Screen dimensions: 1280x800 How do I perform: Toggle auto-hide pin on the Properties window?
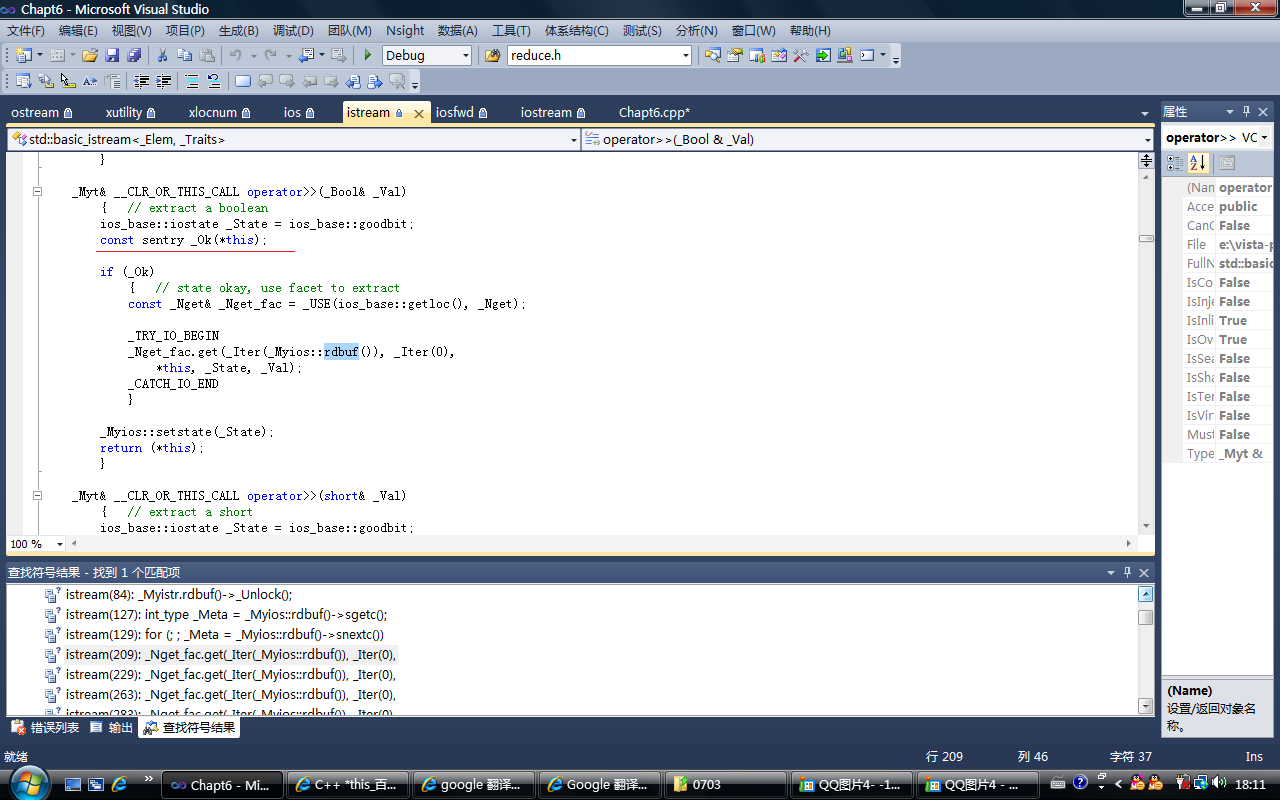point(1246,111)
